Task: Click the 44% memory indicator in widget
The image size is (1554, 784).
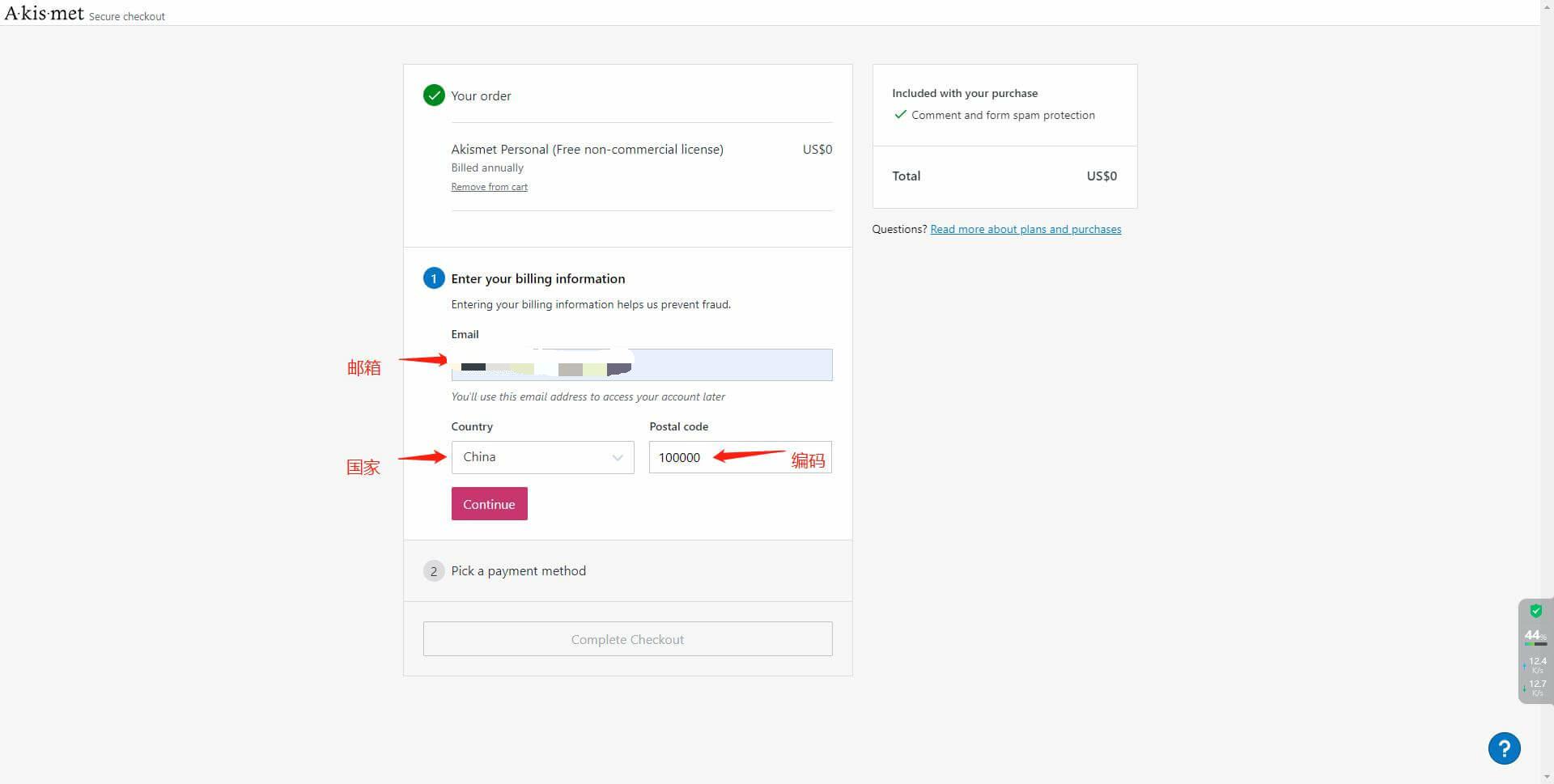Action: click(x=1535, y=637)
